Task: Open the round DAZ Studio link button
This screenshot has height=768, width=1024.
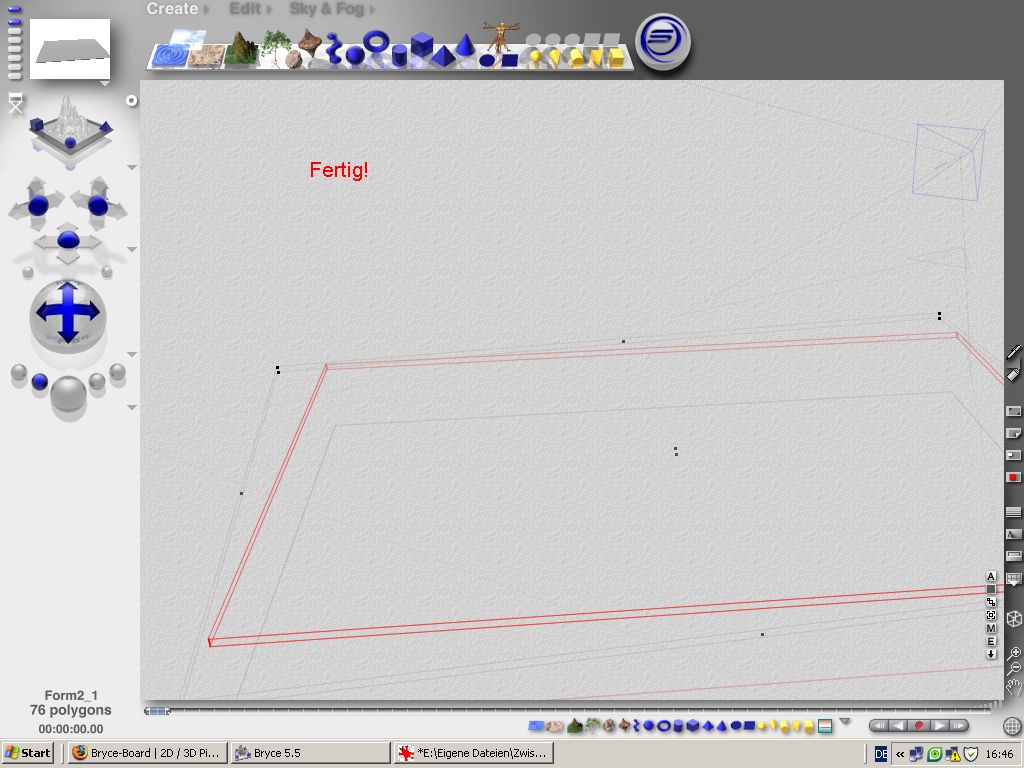Action: point(663,40)
